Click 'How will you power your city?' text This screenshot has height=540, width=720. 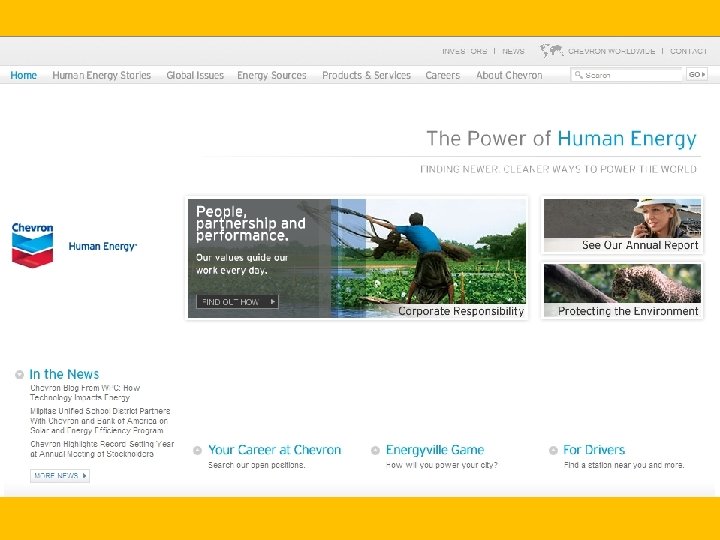(442, 465)
